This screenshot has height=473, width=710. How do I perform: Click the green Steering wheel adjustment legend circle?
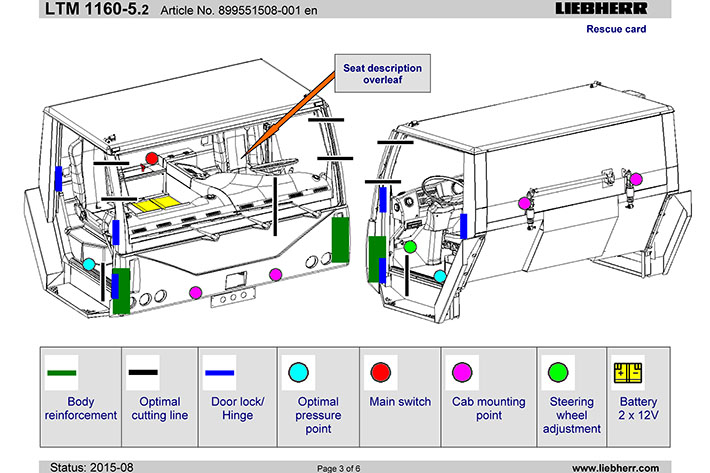click(556, 373)
